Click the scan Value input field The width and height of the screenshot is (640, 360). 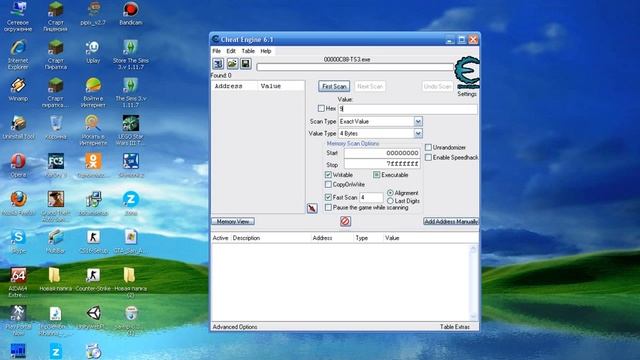(x=408, y=109)
